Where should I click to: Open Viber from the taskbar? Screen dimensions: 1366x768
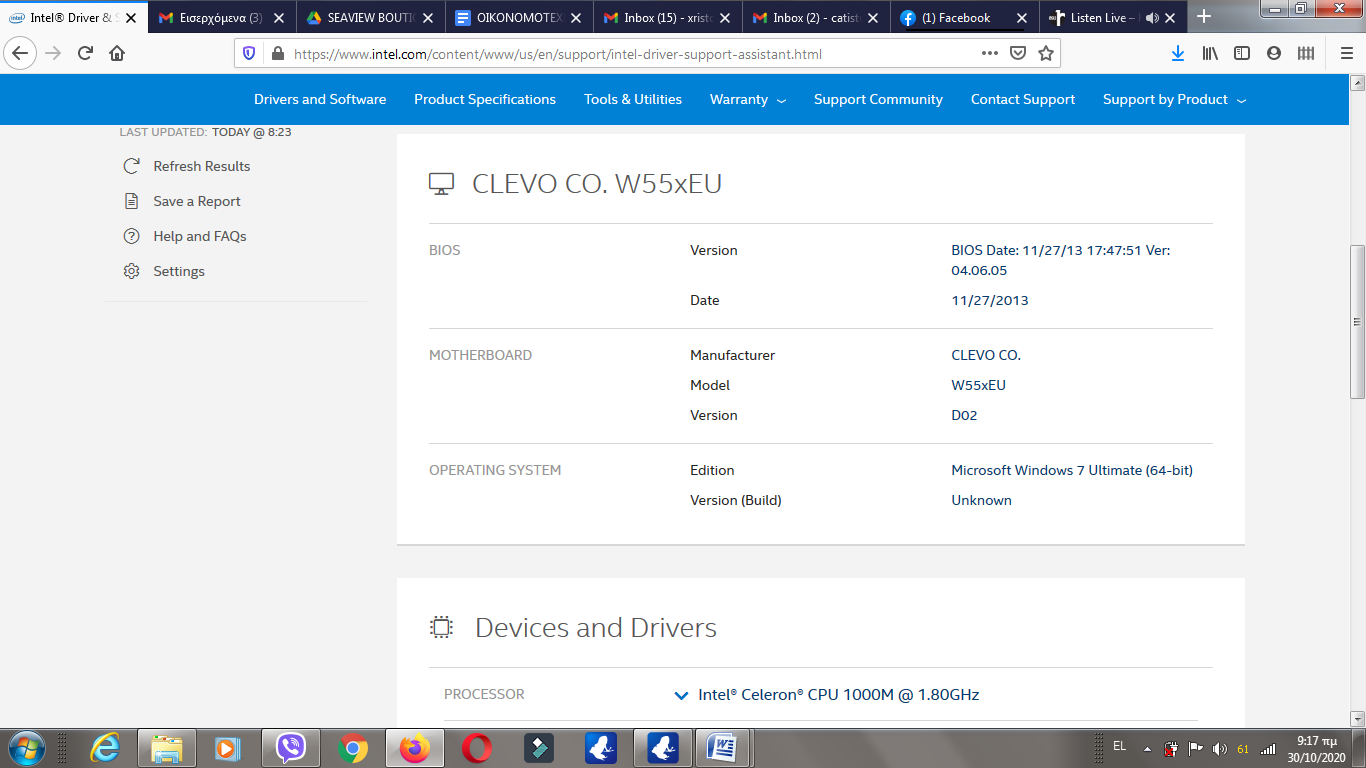tap(290, 748)
